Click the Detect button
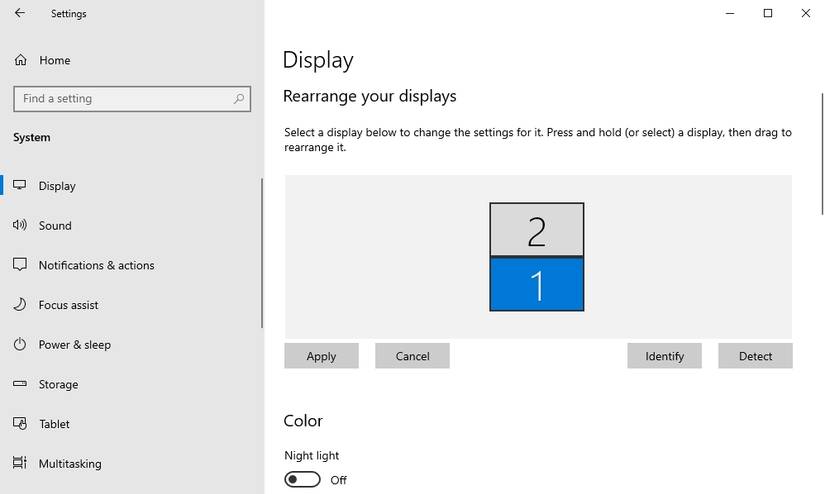825x494 pixels. pyautogui.click(x=755, y=356)
